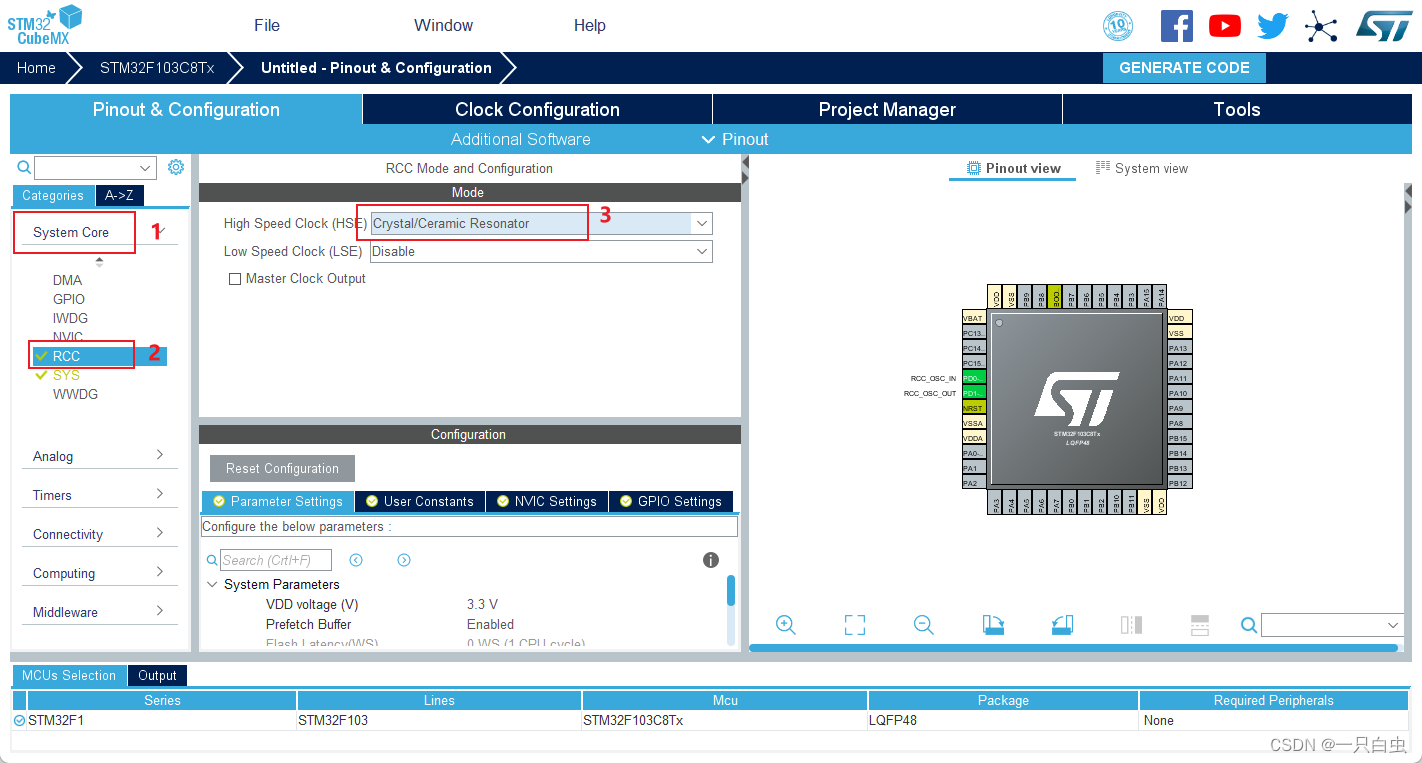Viewport: 1422px width, 763px height.
Task: Flip the chip horizontally
Action: click(x=1130, y=624)
